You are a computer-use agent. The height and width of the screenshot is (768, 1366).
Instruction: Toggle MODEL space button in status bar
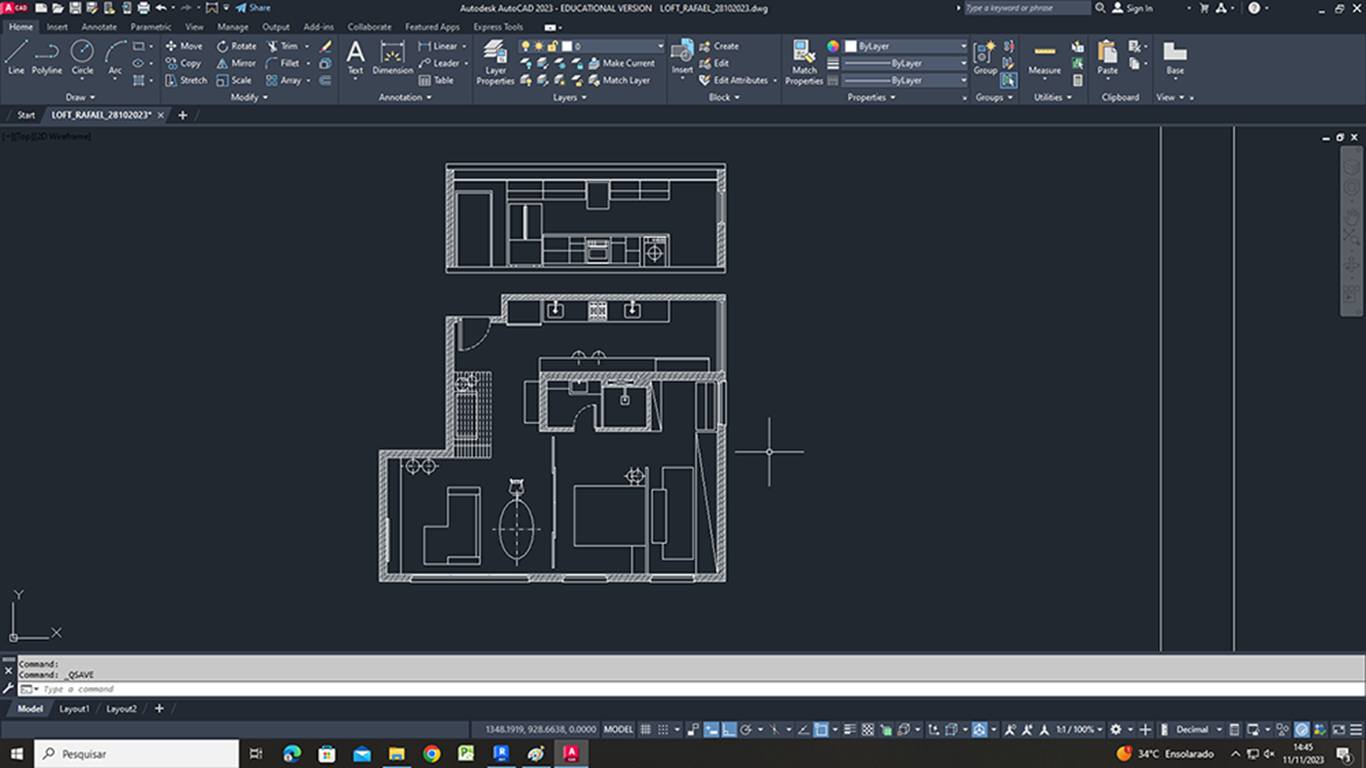pyautogui.click(x=618, y=730)
